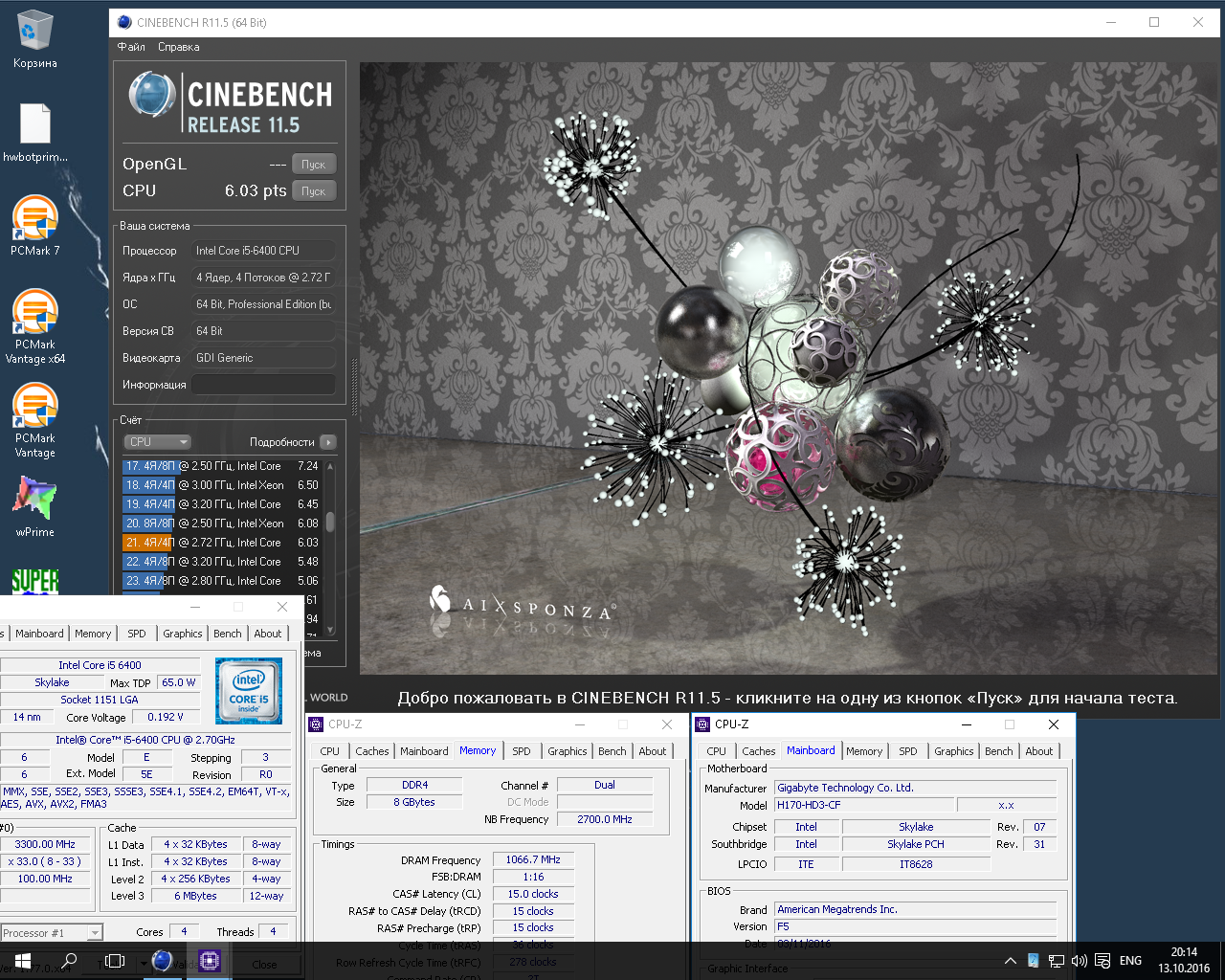This screenshot has height=980, width=1225.
Task: Open Graphics tab in Mainboard CPU-Z window
Action: pyautogui.click(x=954, y=751)
